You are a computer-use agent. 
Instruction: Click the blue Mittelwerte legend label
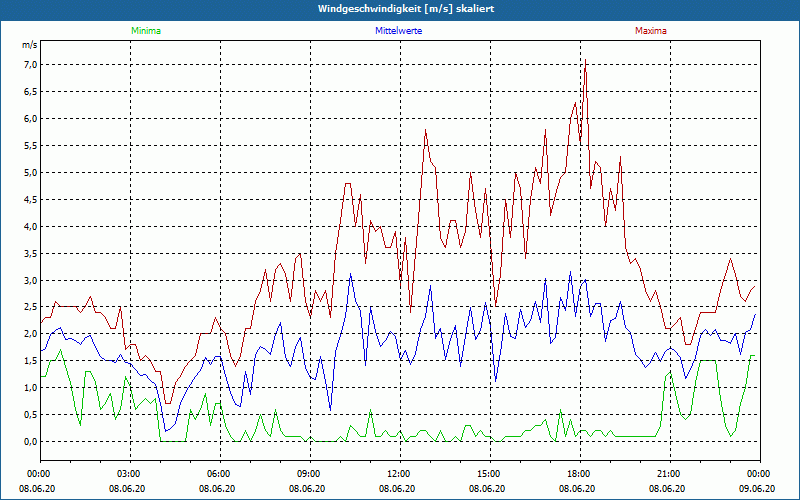[x=398, y=31]
